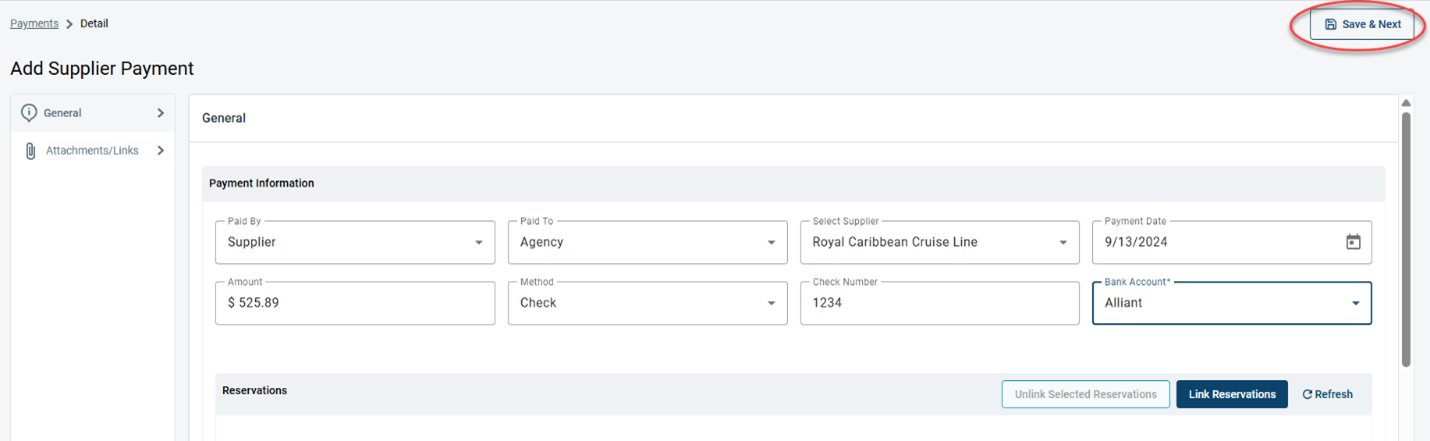This screenshot has width=1430, height=441.
Task: Click the Refresh reservations button
Action: click(1327, 394)
